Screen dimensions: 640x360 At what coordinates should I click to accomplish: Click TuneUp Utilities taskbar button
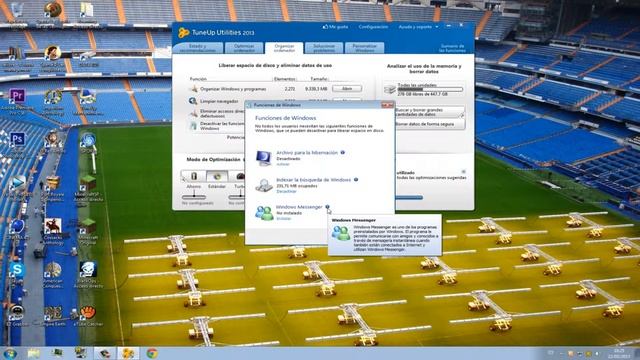[x=128, y=353]
